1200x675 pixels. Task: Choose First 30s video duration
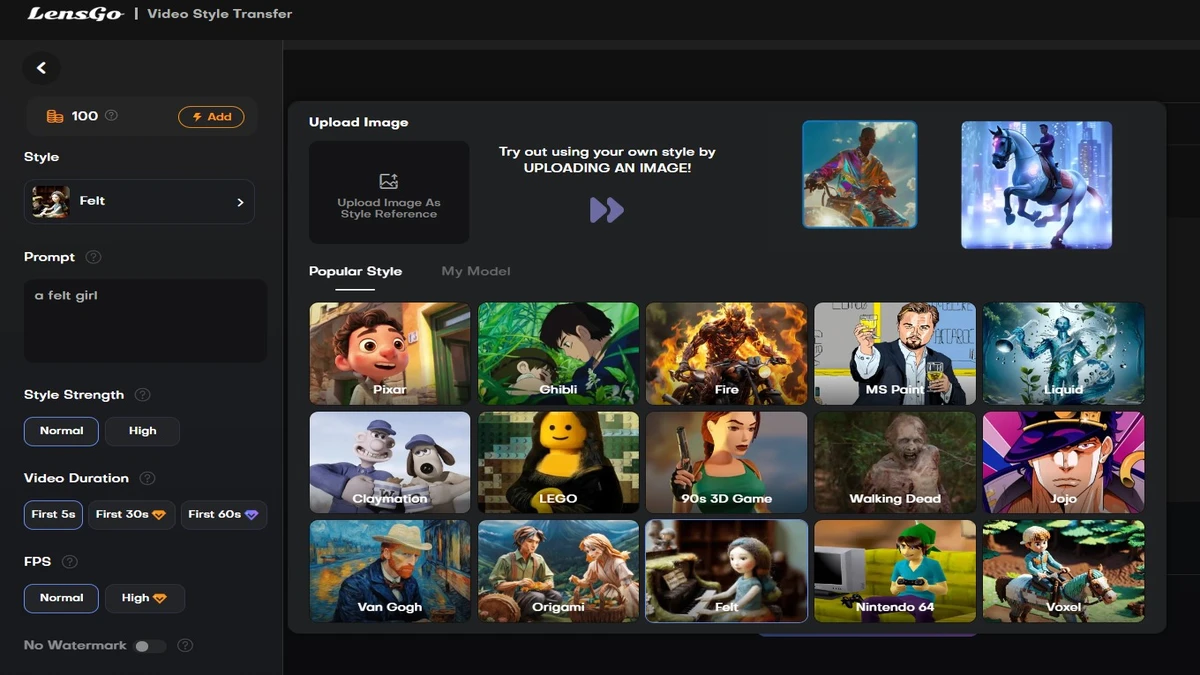click(x=131, y=514)
